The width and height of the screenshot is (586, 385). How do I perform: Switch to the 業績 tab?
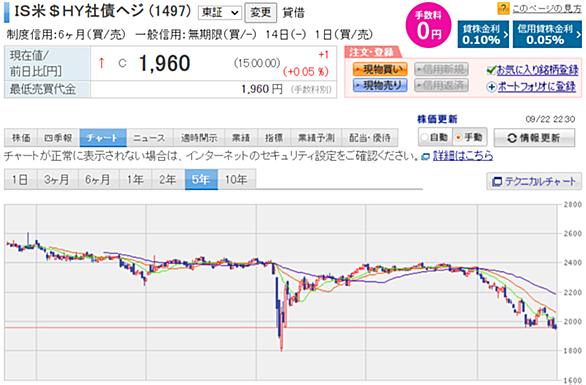pyautogui.click(x=241, y=138)
